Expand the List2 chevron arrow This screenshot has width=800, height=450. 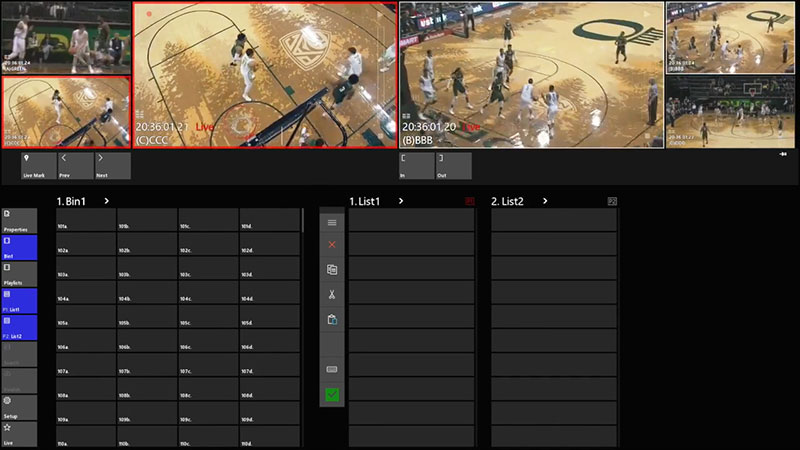(546, 201)
